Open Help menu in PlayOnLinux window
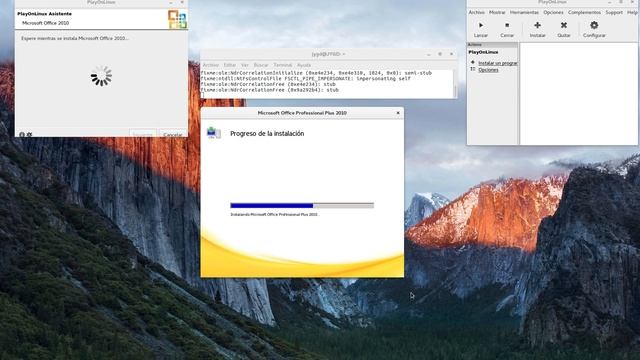The height and width of the screenshot is (360, 640). click(632, 13)
